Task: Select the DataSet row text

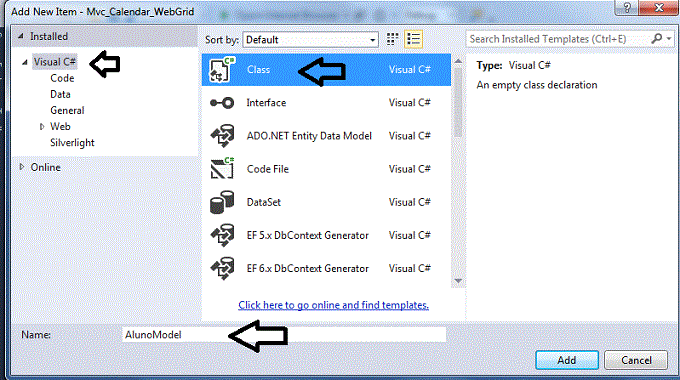Action: (x=264, y=202)
